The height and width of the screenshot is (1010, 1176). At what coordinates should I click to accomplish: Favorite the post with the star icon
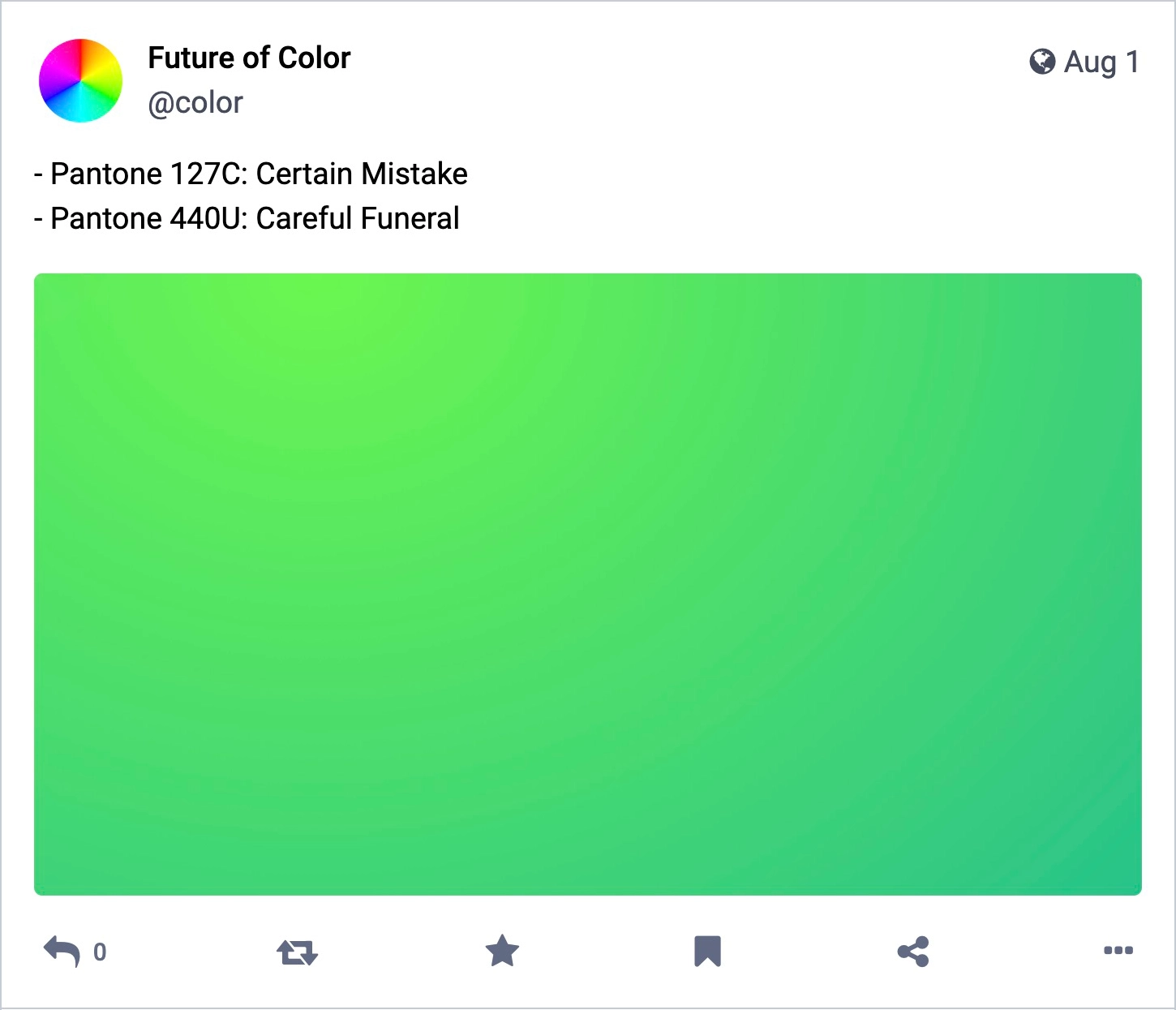[502, 951]
